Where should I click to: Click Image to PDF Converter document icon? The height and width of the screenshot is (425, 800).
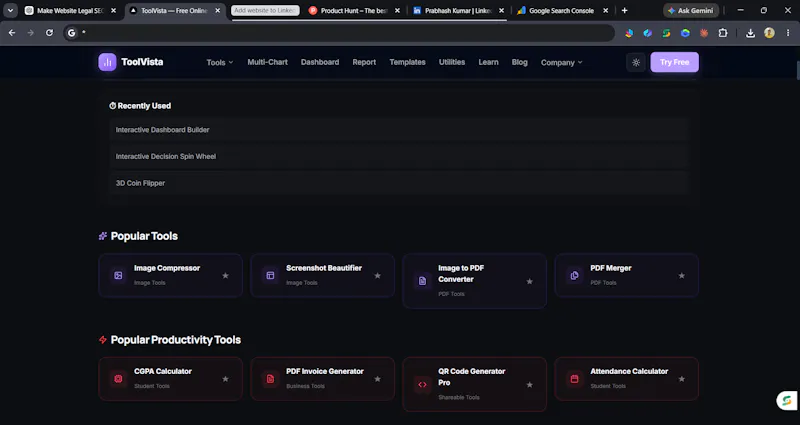coord(422,281)
